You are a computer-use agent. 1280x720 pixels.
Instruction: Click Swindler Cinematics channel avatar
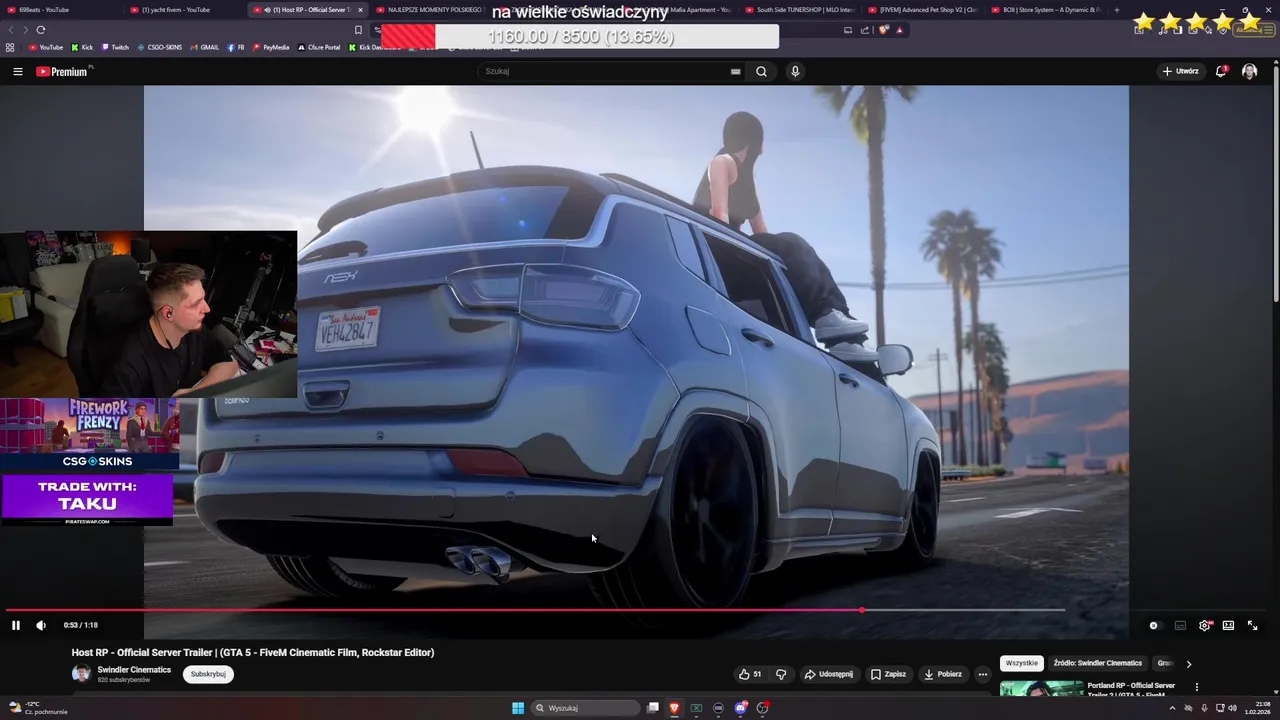pos(81,674)
